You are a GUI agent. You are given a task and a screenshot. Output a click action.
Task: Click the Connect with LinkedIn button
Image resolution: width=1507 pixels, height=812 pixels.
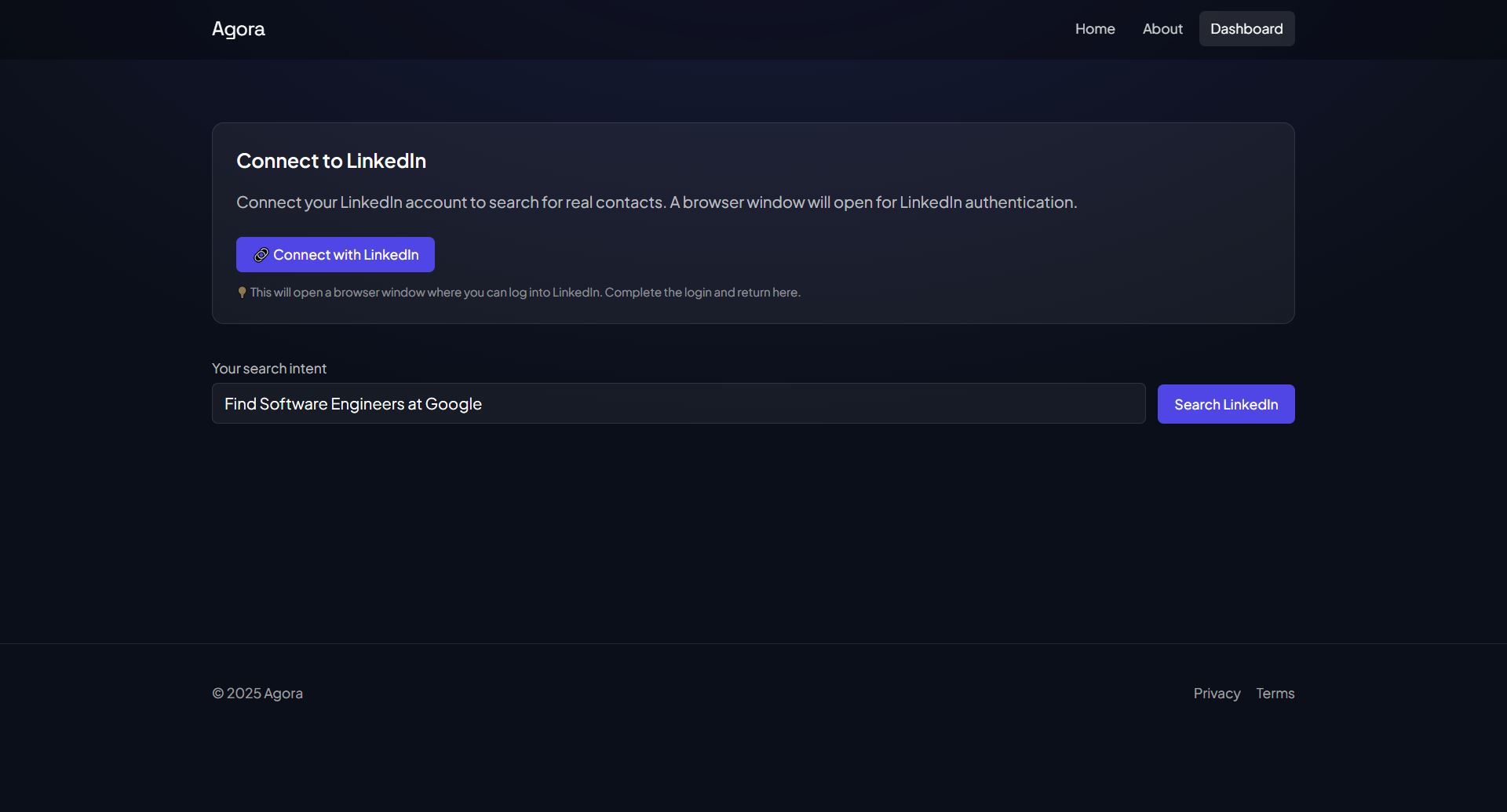coord(335,255)
